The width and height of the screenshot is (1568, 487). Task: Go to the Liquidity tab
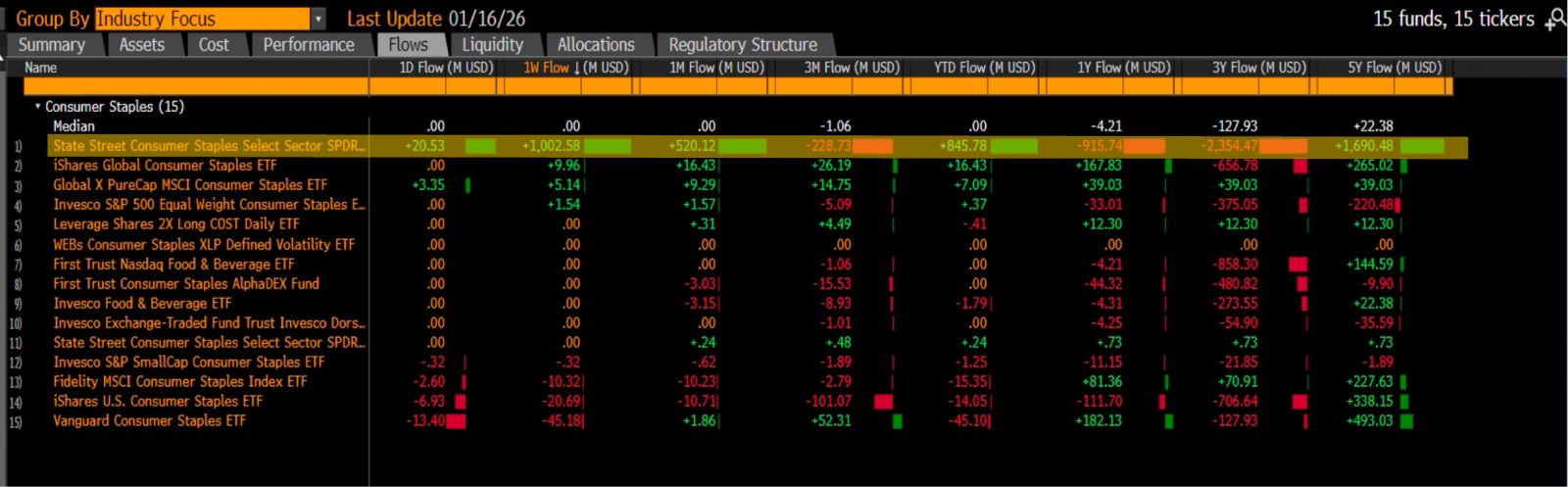[x=492, y=45]
